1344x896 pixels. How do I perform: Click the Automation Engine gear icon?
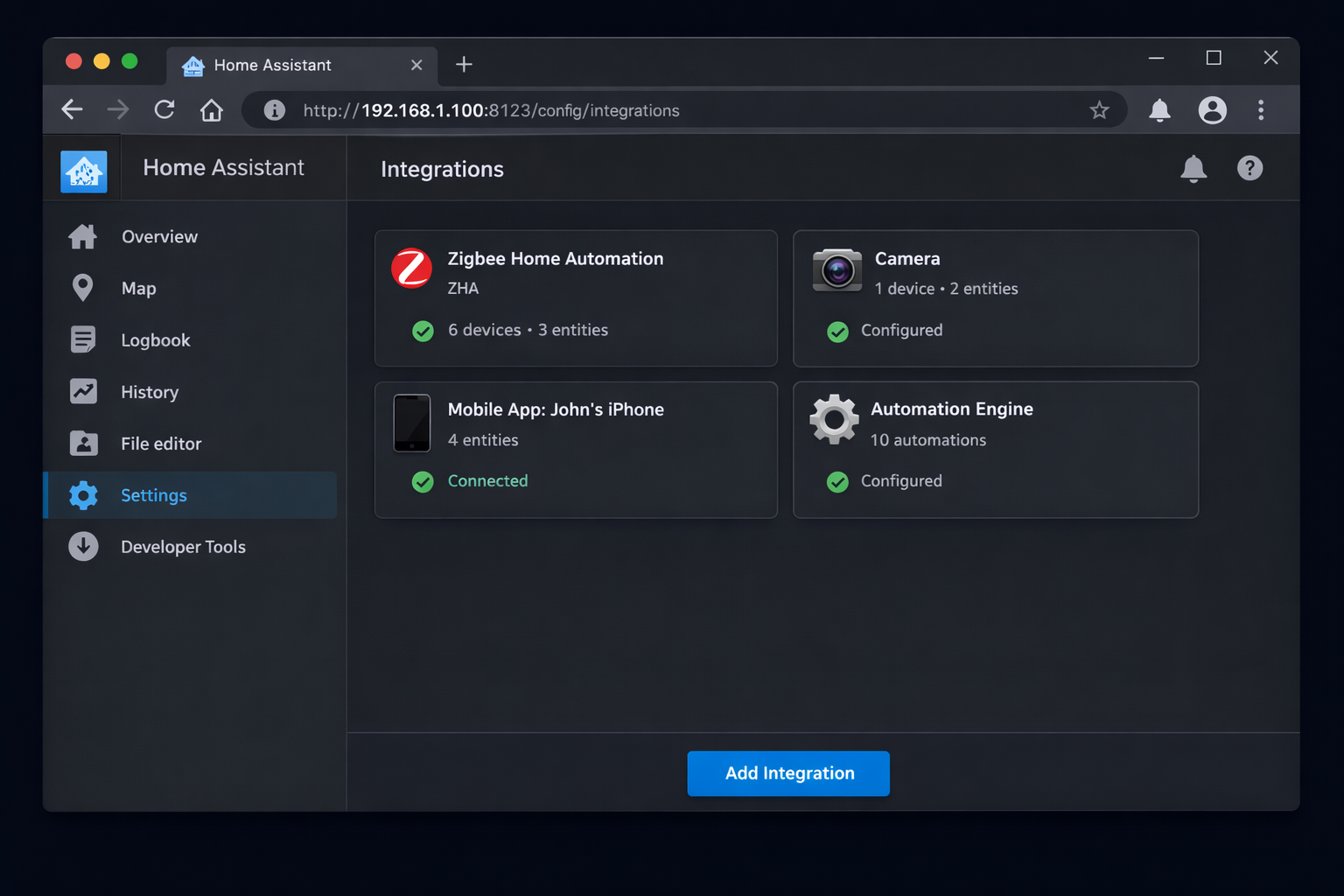[x=833, y=419]
